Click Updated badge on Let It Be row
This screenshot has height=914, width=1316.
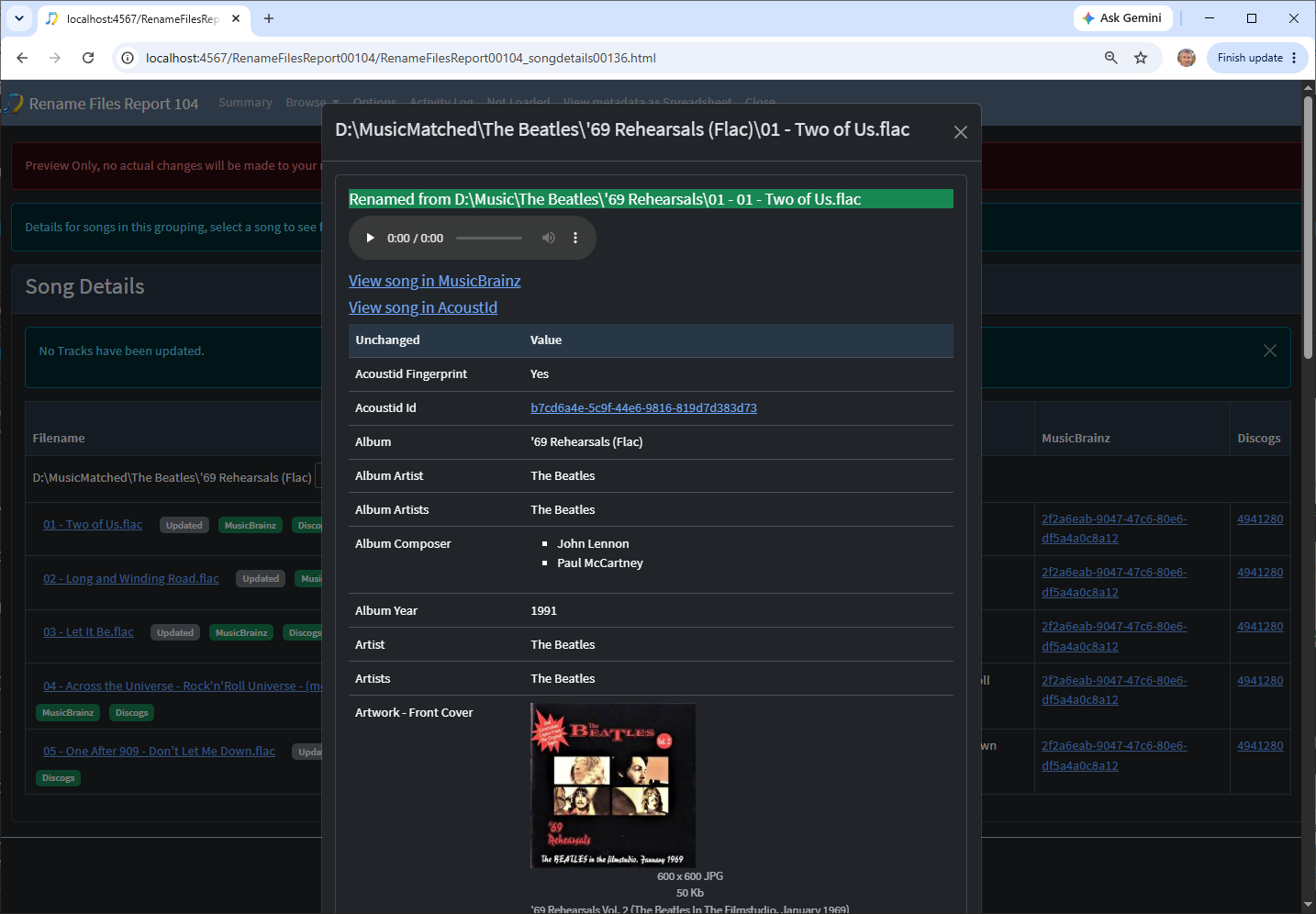click(175, 633)
